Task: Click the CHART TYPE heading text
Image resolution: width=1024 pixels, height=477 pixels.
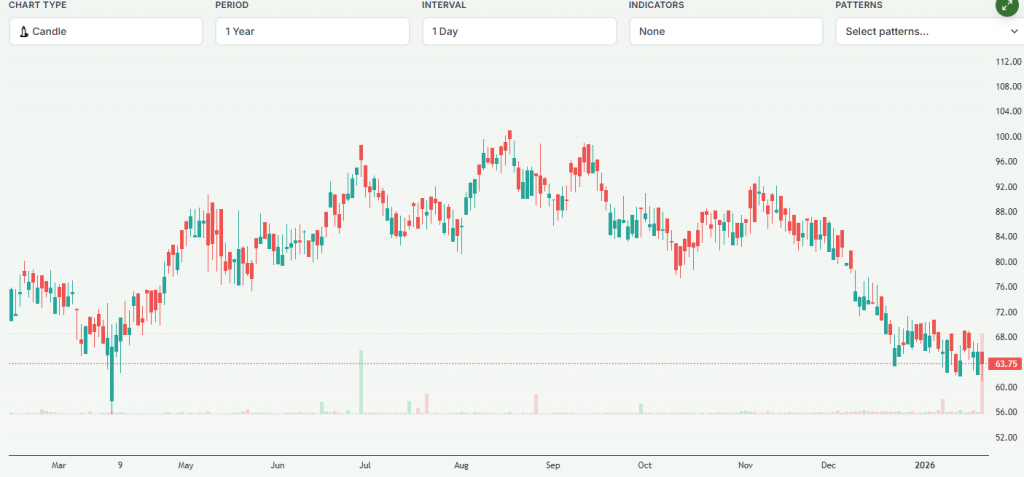Action: tap(37, 5)
